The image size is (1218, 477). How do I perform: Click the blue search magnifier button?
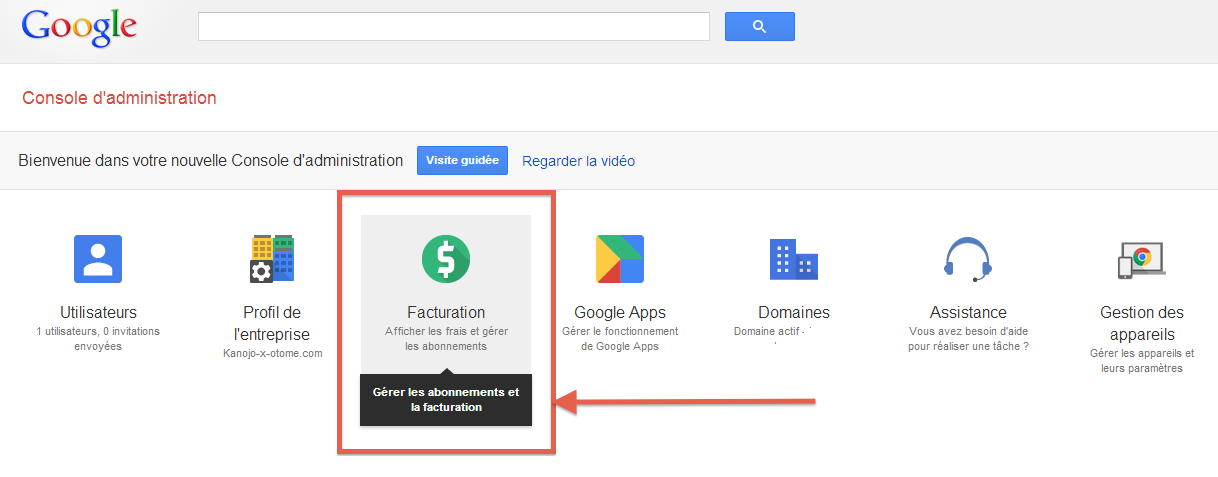coord(760,26)
